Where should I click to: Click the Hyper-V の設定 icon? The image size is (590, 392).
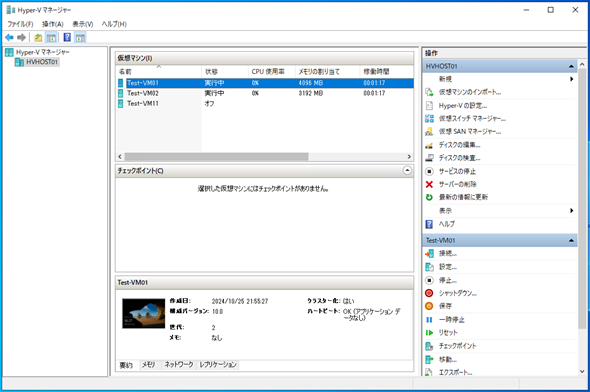coord(429,105)
